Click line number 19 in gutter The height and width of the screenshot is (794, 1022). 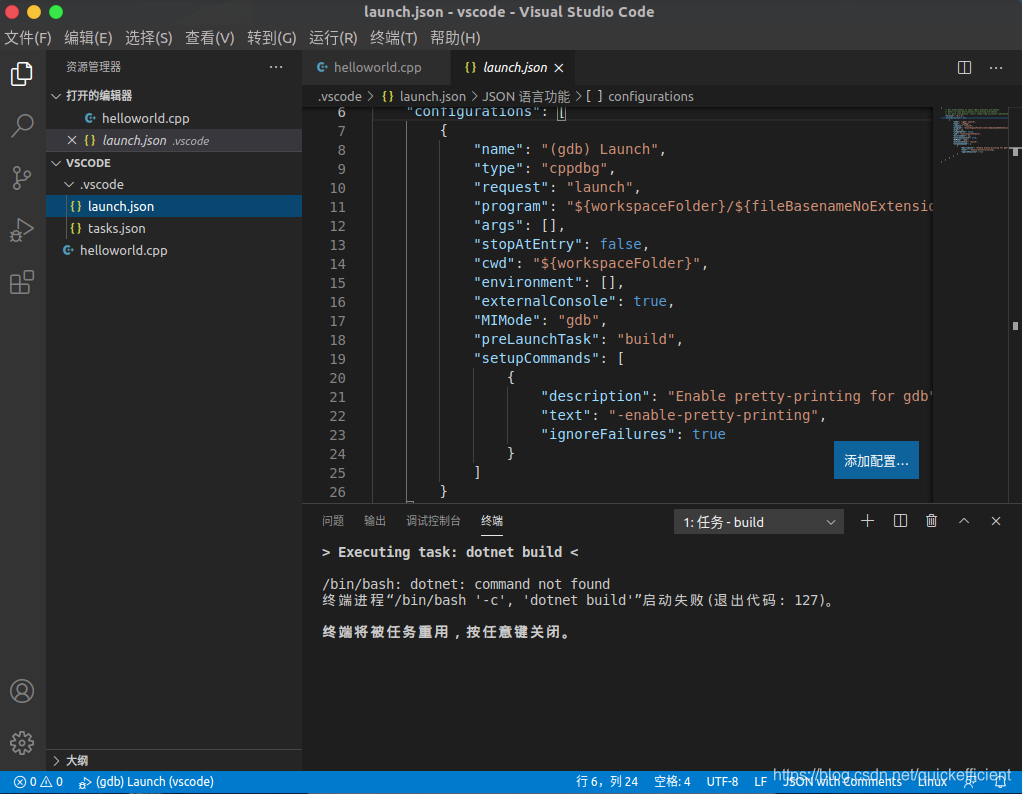click(337, 359)
